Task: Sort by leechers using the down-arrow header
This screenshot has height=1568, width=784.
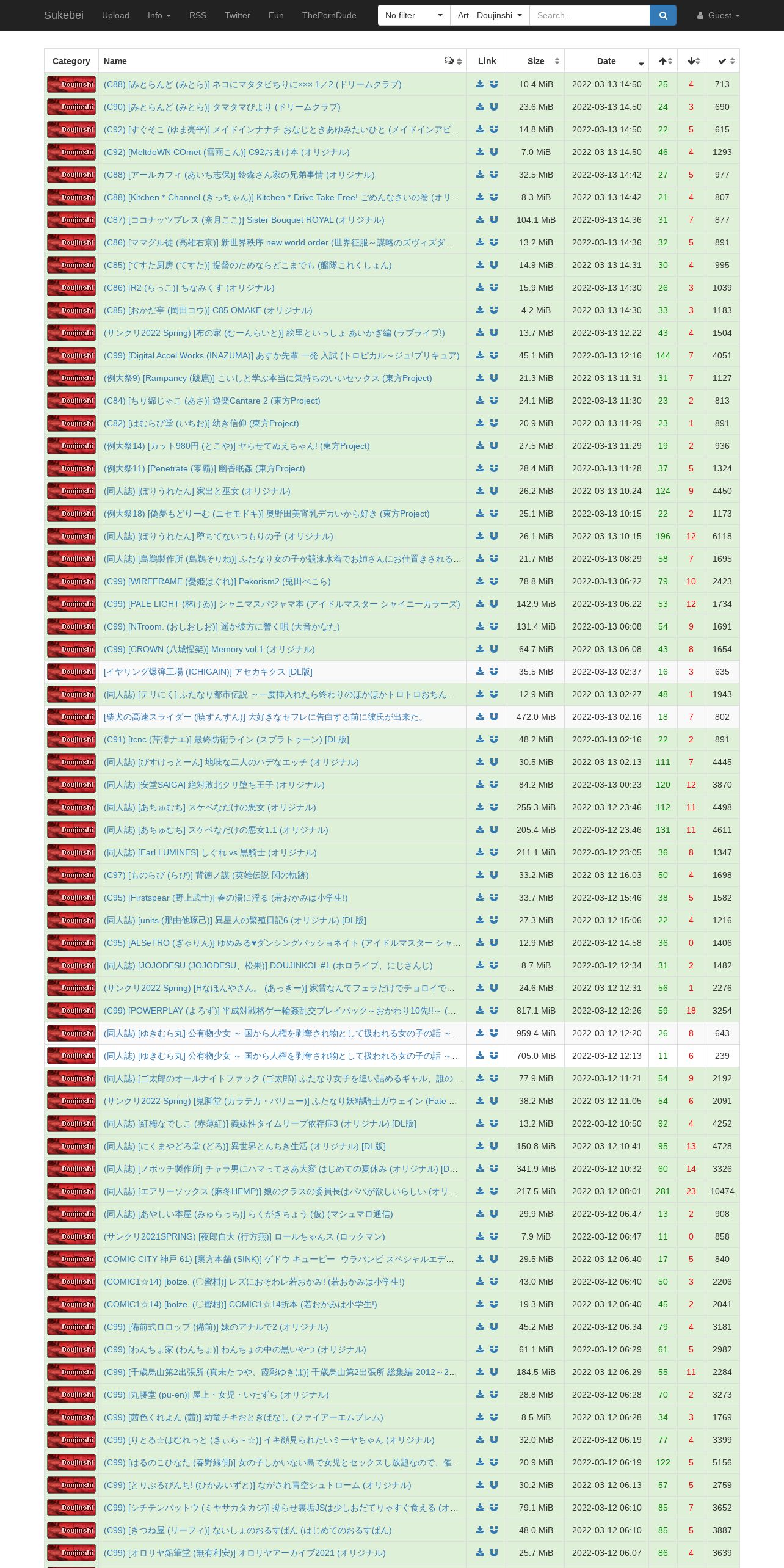Action: pos(691,61)
